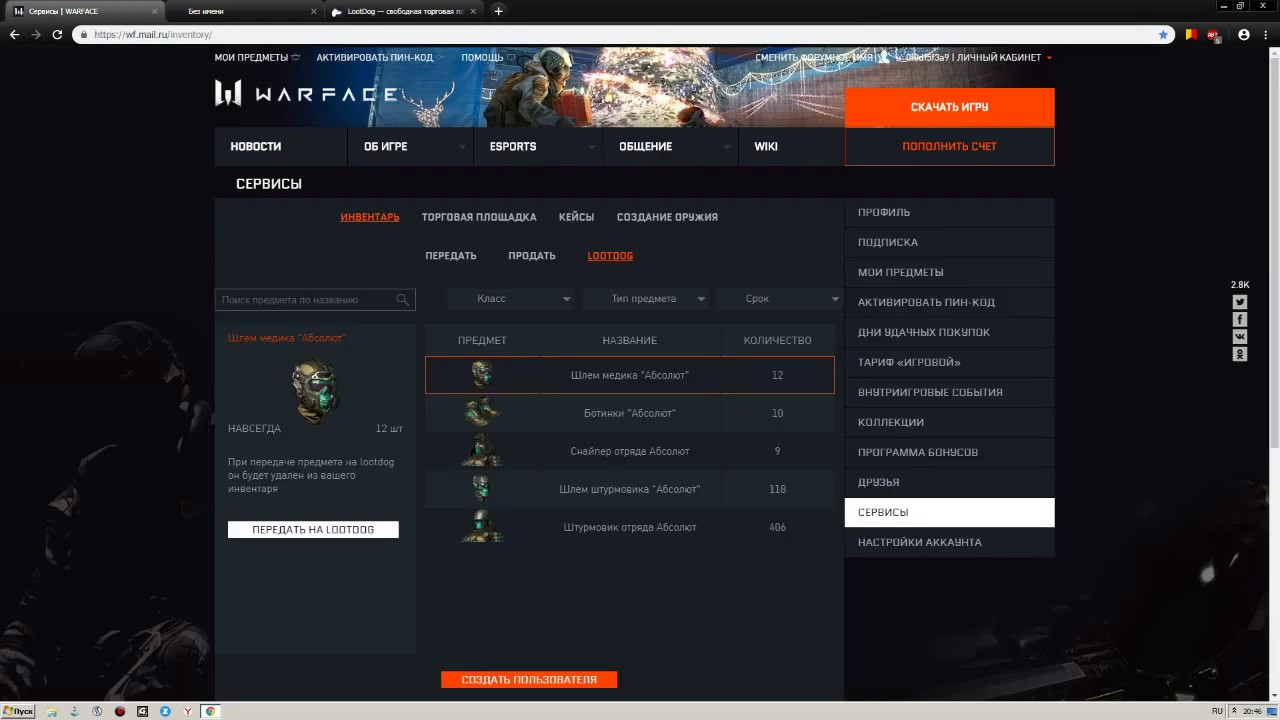This screenshot has width=1280, height=720.
Task: Open Chrome profile avatar icon
Action: point(1244,34)
